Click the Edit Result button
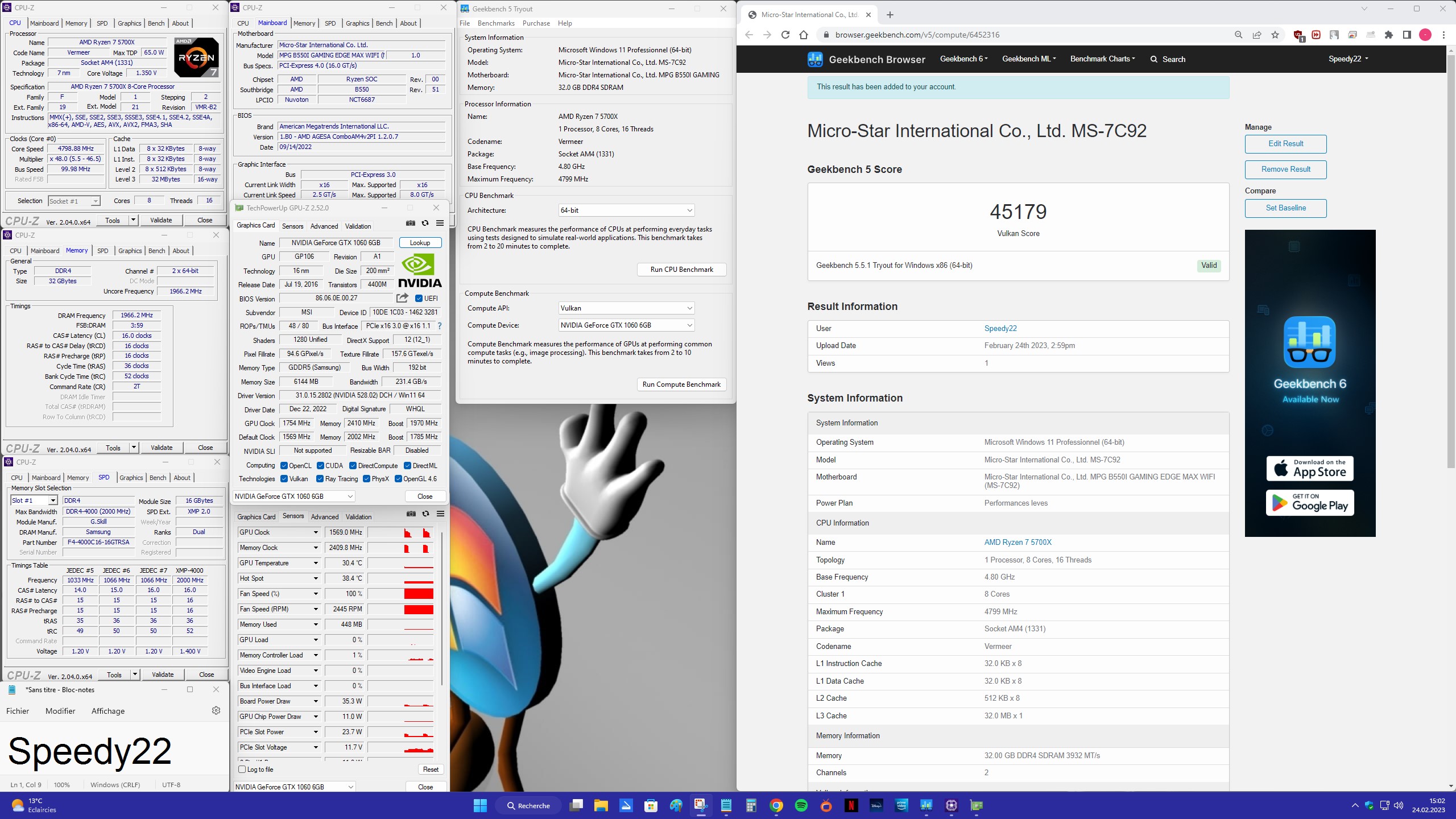The image size is (1456, 819). [1285, 144]
